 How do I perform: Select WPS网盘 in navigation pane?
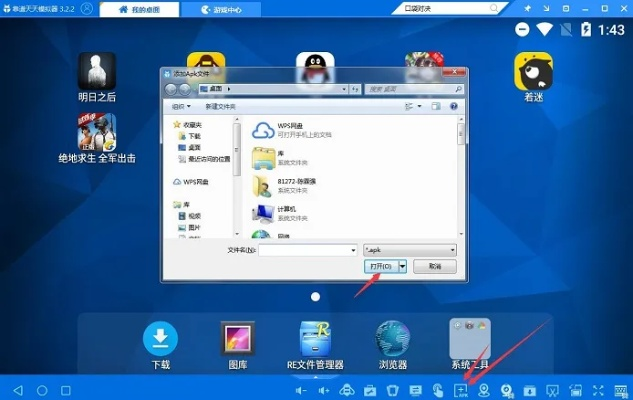pos(191,182)
